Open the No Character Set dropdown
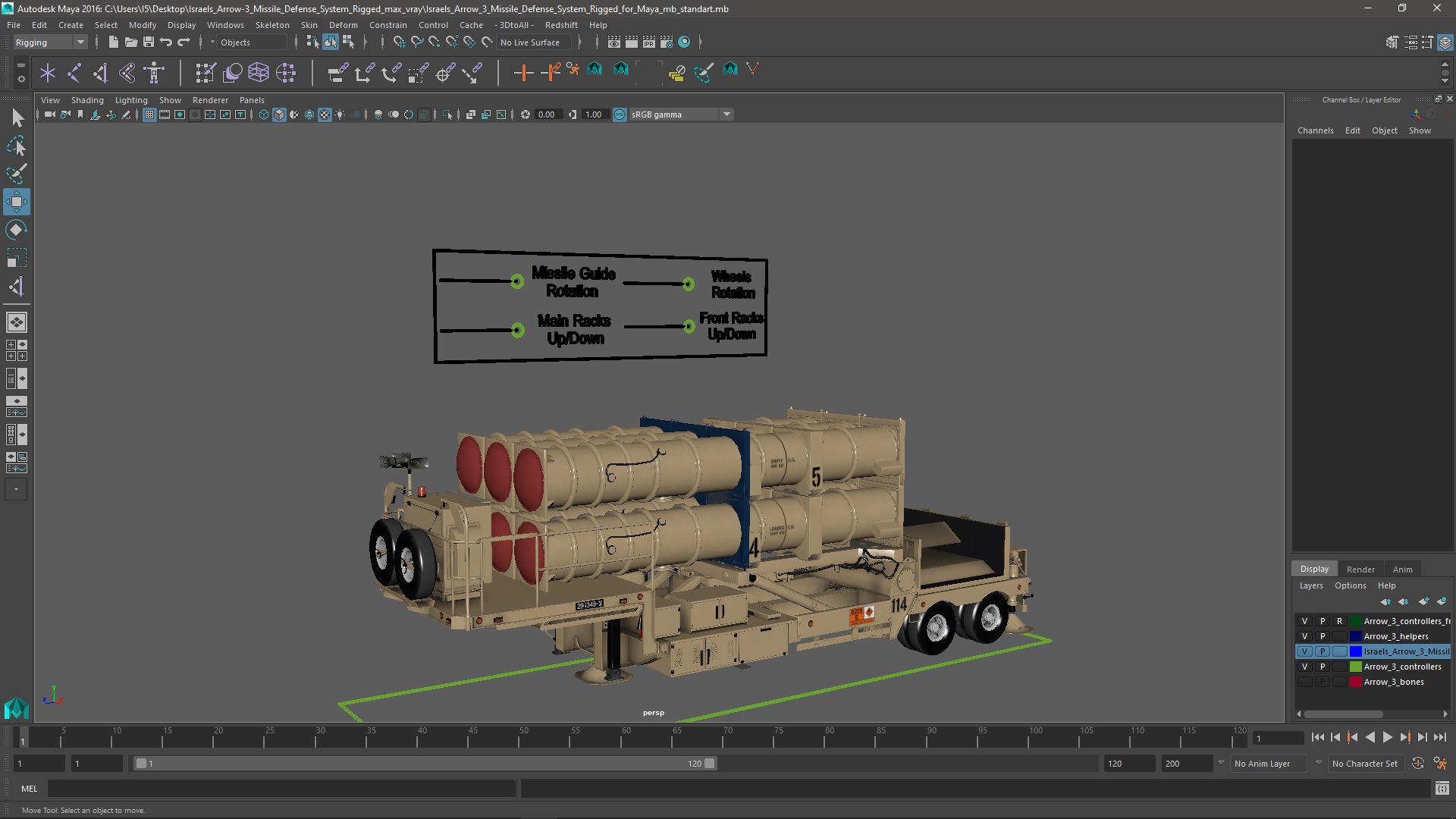1456x819 pixels. [x=1364, y=764]
